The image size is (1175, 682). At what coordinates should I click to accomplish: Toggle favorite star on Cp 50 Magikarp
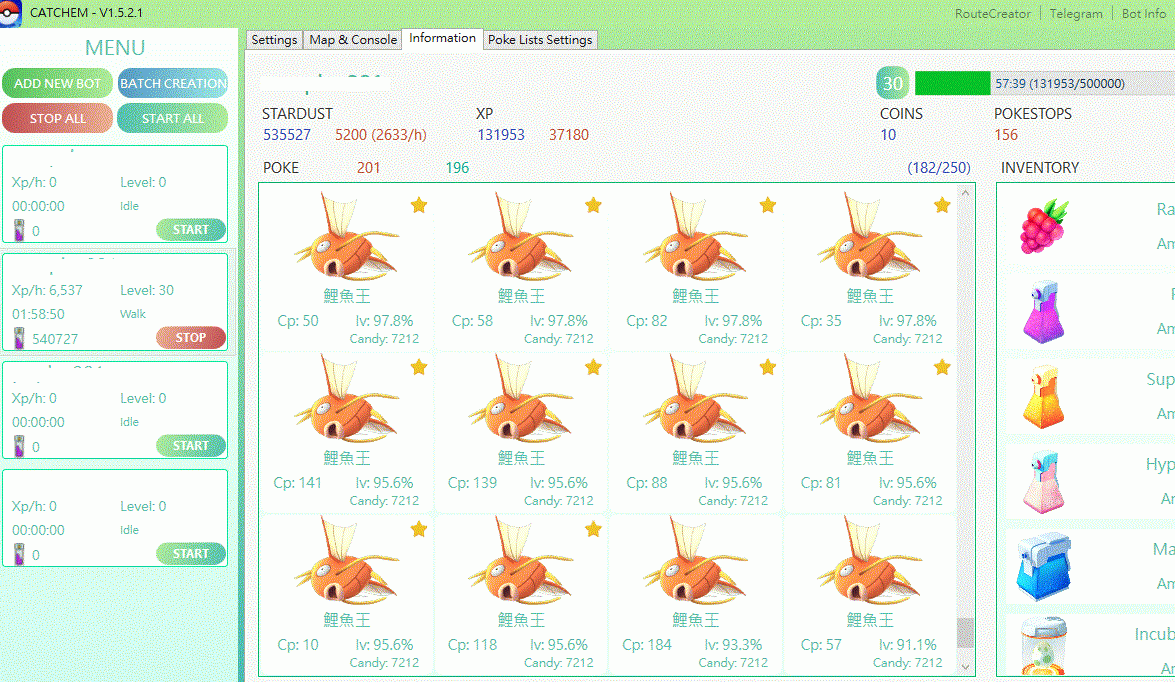click(419, 205)
